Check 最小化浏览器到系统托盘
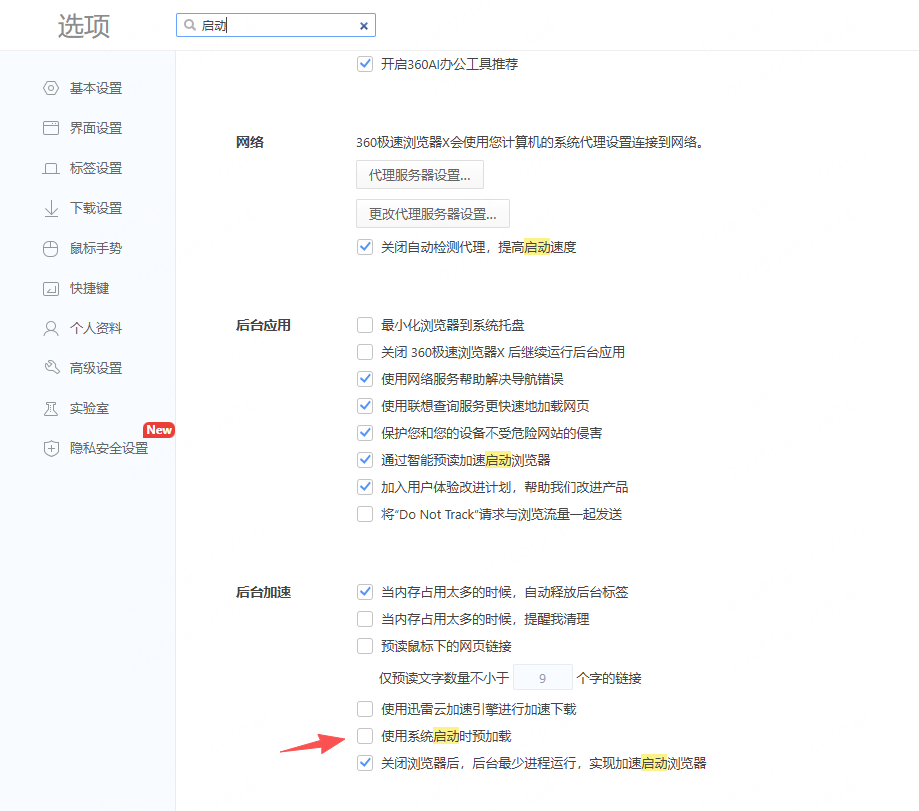The image size is (919, 811). (x=365, y=325)
